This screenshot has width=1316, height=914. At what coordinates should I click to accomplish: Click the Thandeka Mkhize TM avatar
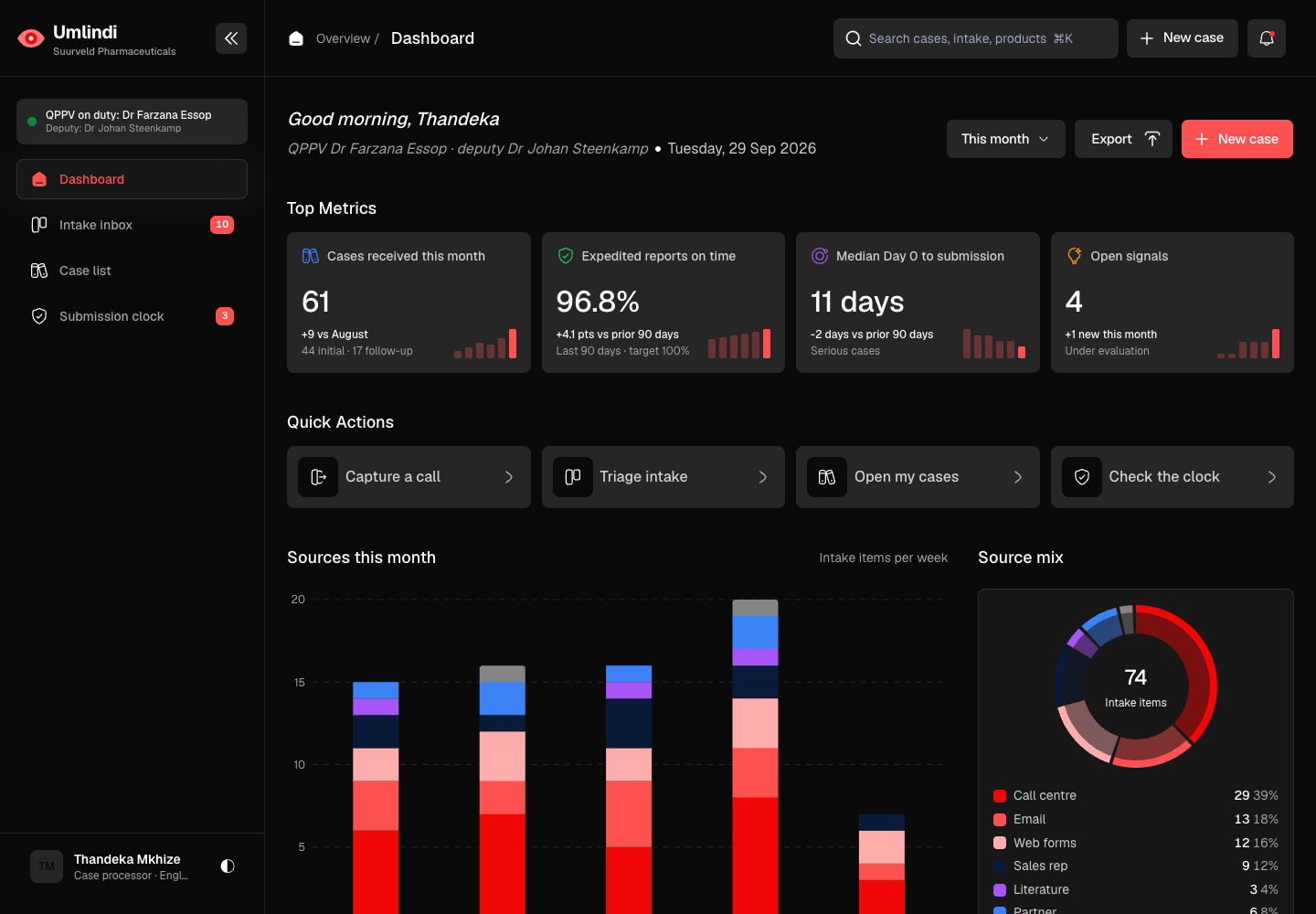click(x=47, y=866)
